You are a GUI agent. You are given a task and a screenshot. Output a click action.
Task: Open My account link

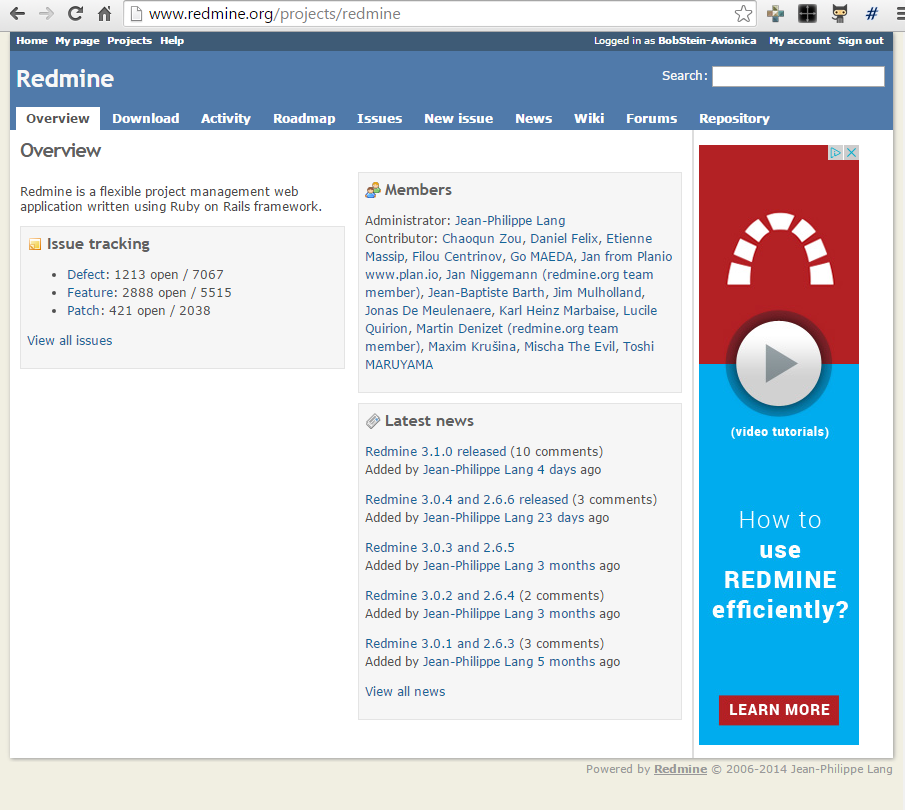pyautogui.click(x=799, y=40)
